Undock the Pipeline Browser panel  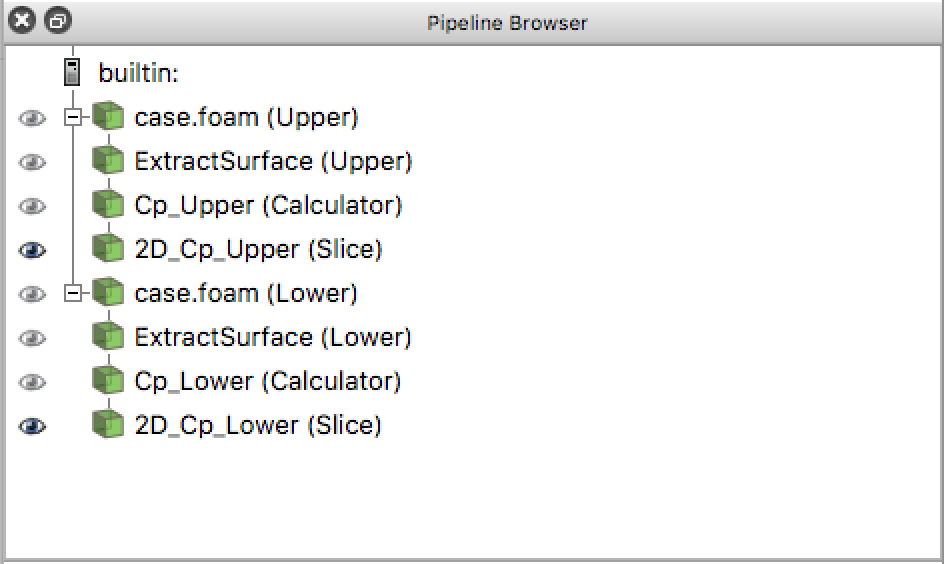[59, 21]
